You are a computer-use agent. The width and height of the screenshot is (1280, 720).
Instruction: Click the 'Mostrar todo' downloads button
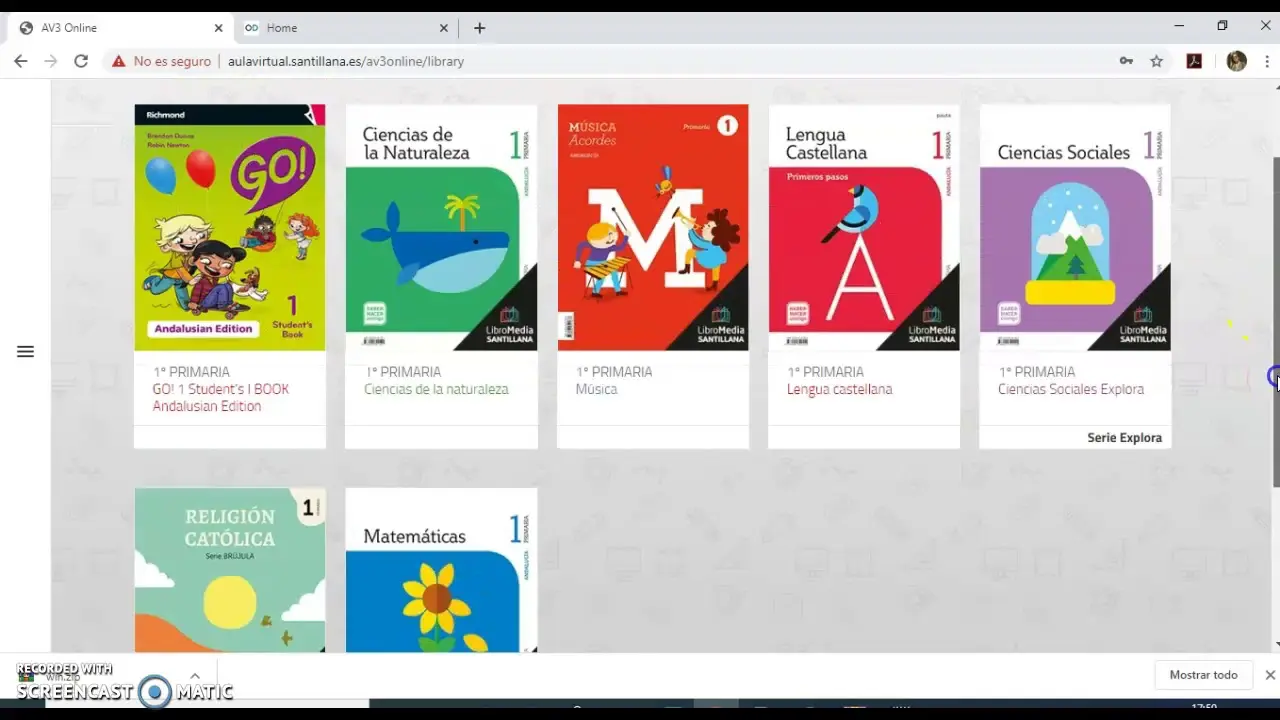tap(1203, 675)
